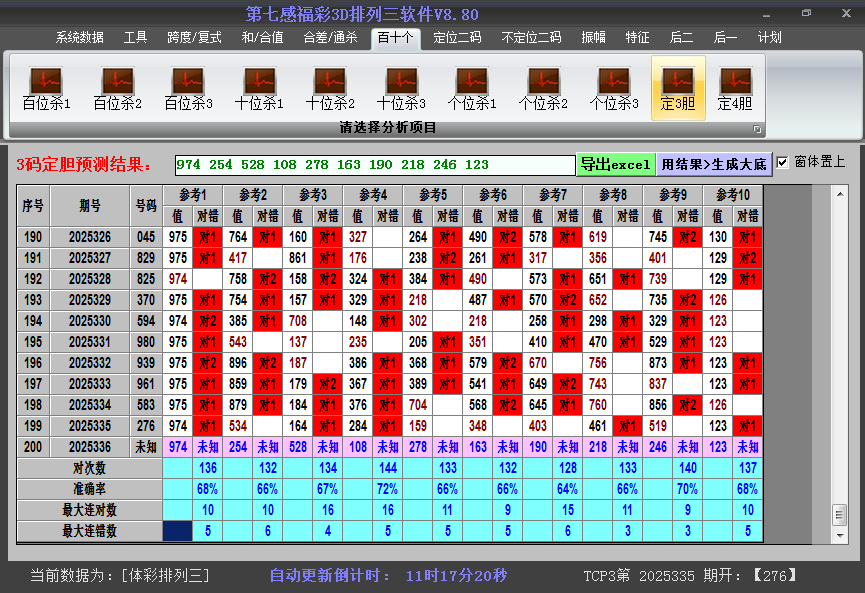Viewport: 865px width, 593px height.
Task: Select the 个位杀3 icon
Action: 614,87
